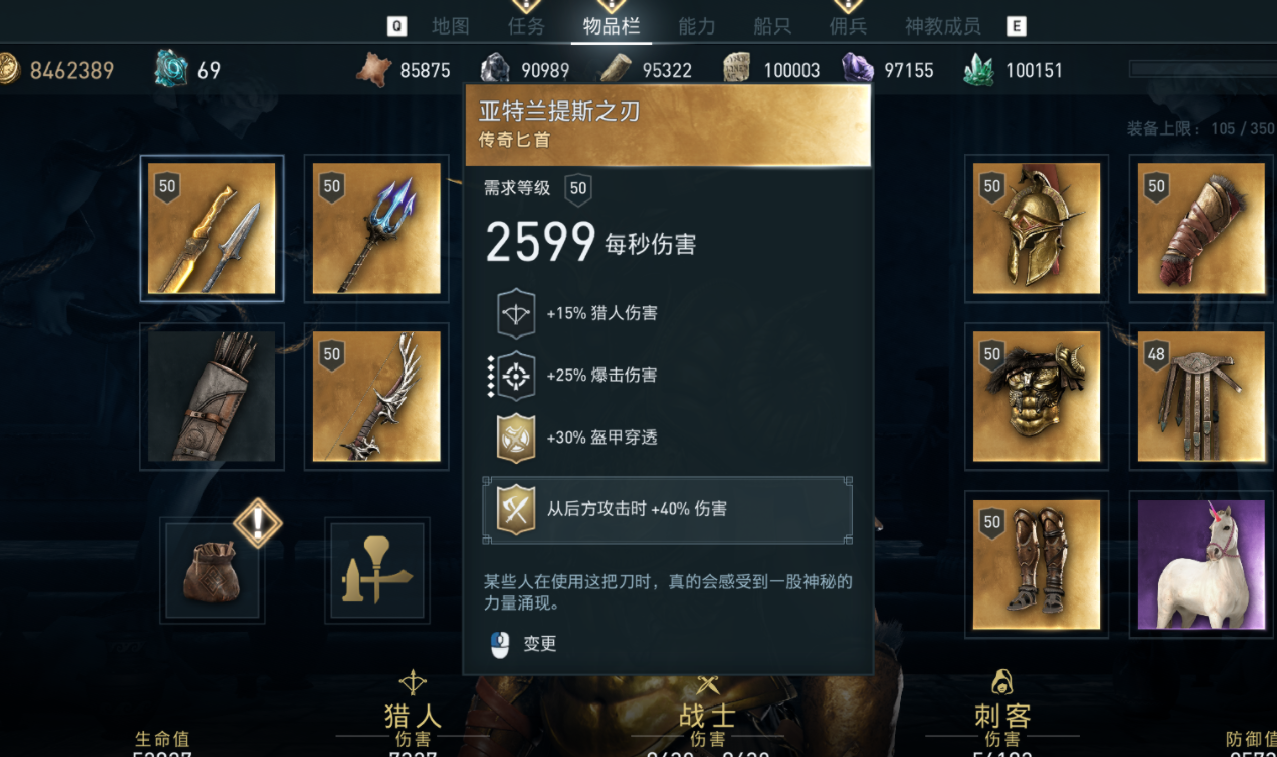Switch to the 神教成员 cultists tab
1277x757 pixels.
(x=942, y=27)
